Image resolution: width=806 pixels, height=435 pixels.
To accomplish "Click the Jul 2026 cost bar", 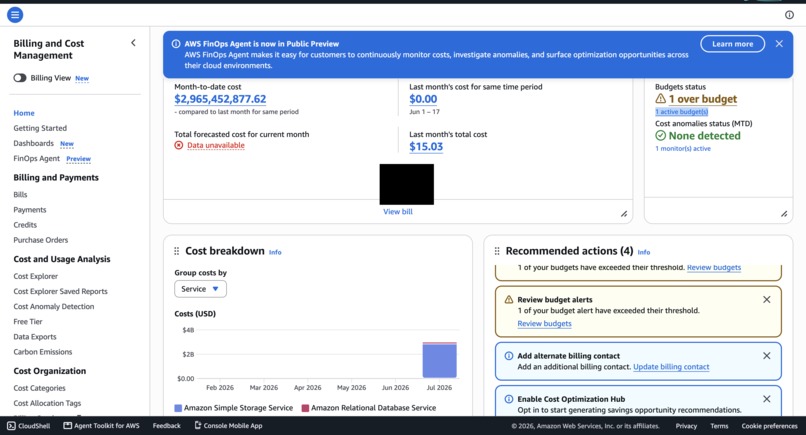I will [x=439, y=360].
